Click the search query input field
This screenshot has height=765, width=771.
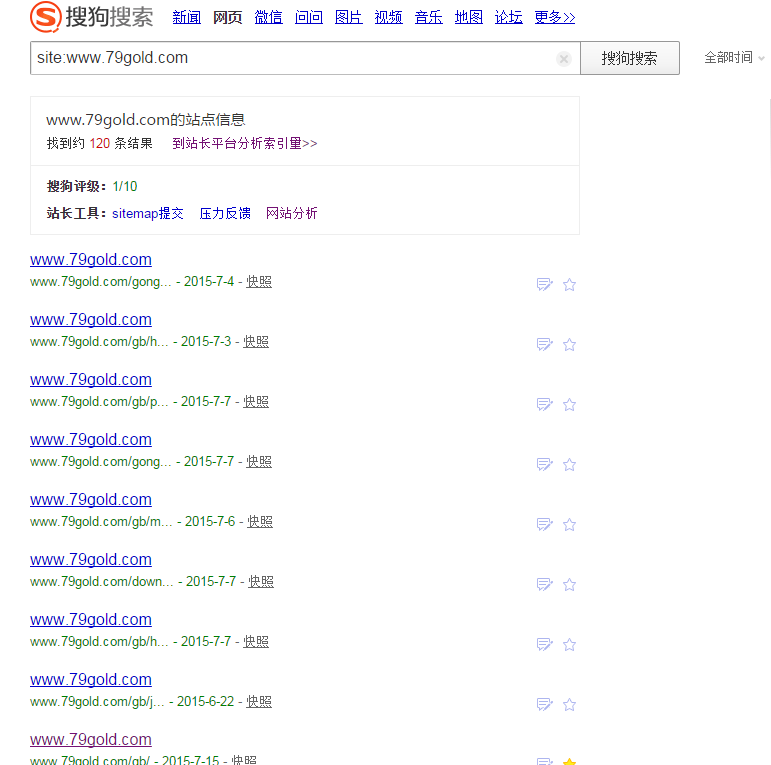(290, 58)
